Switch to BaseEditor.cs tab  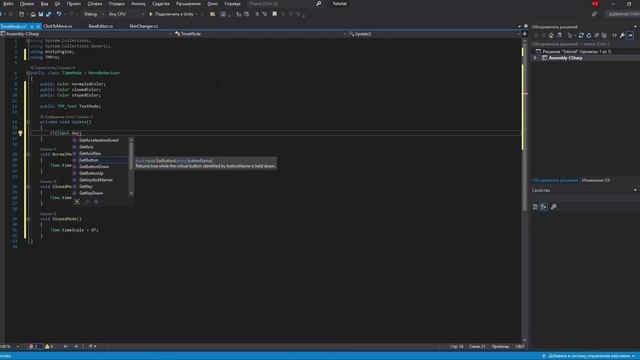point(100,26)
